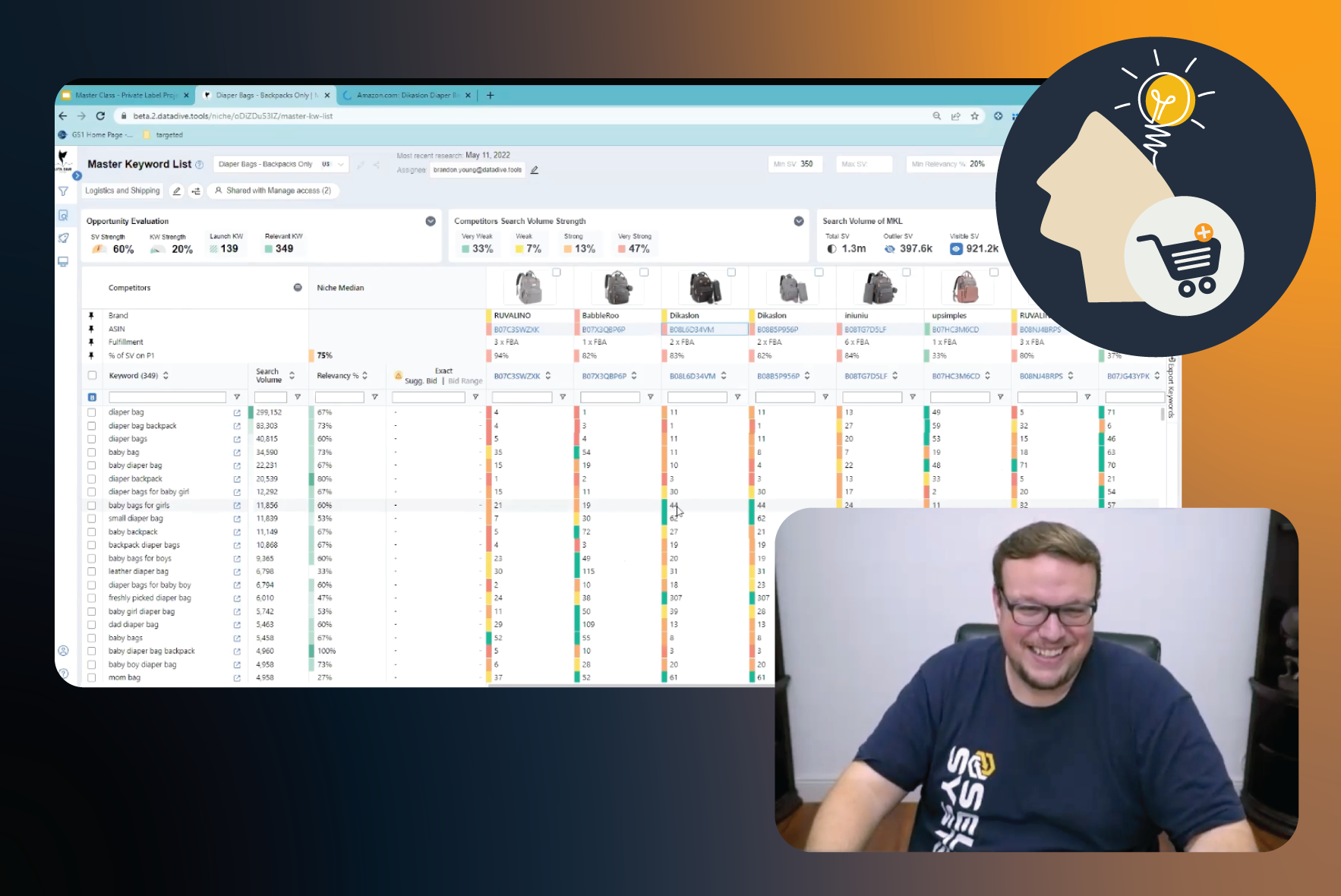Tick the select-all Keyword header checkbox

click(x=92, y=376)
